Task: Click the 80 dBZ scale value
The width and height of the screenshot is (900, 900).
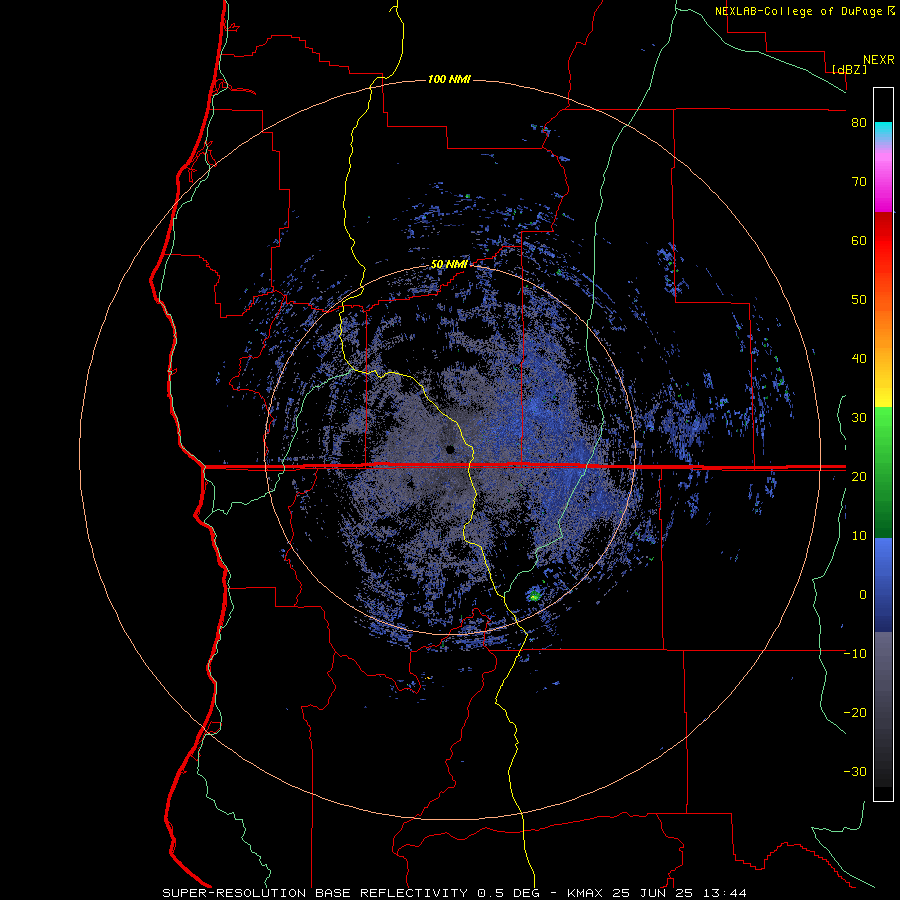Action: [x=859, y=123]
